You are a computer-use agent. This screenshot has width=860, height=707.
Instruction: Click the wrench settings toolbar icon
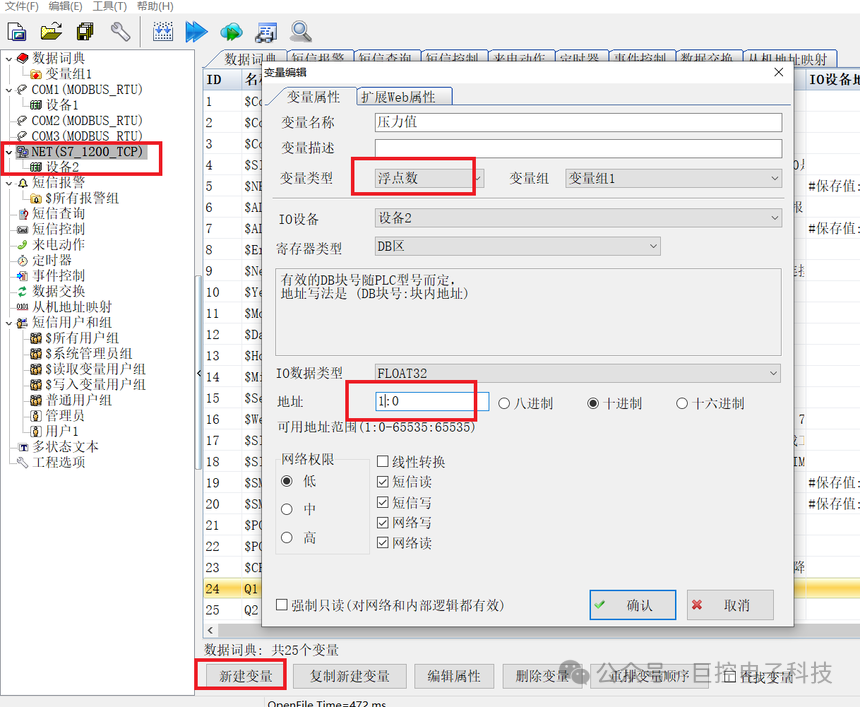120,31
